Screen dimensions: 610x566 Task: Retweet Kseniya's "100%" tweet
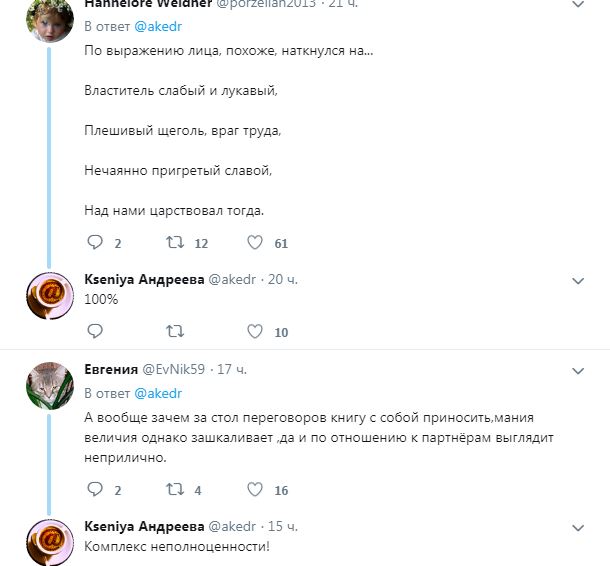[175, 331]
